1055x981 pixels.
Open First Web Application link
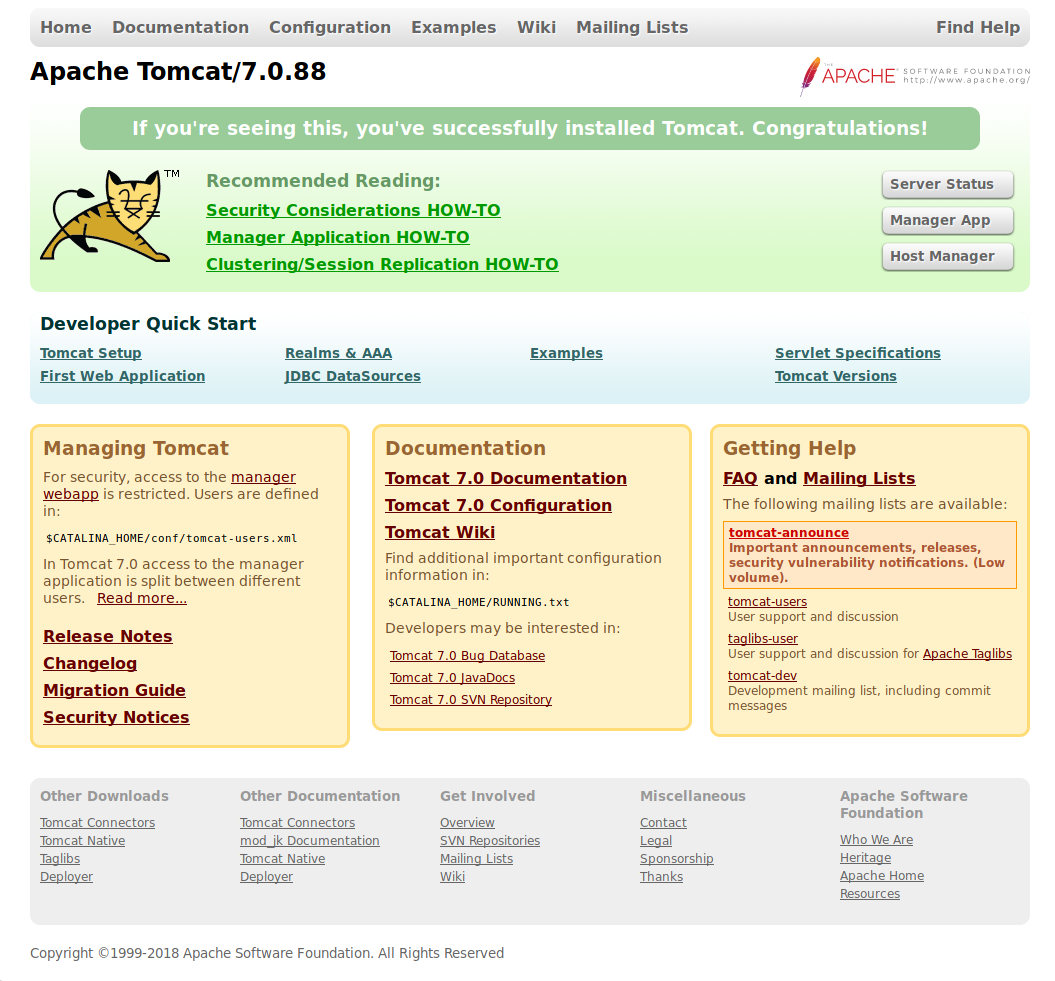[x=122, y=376]
